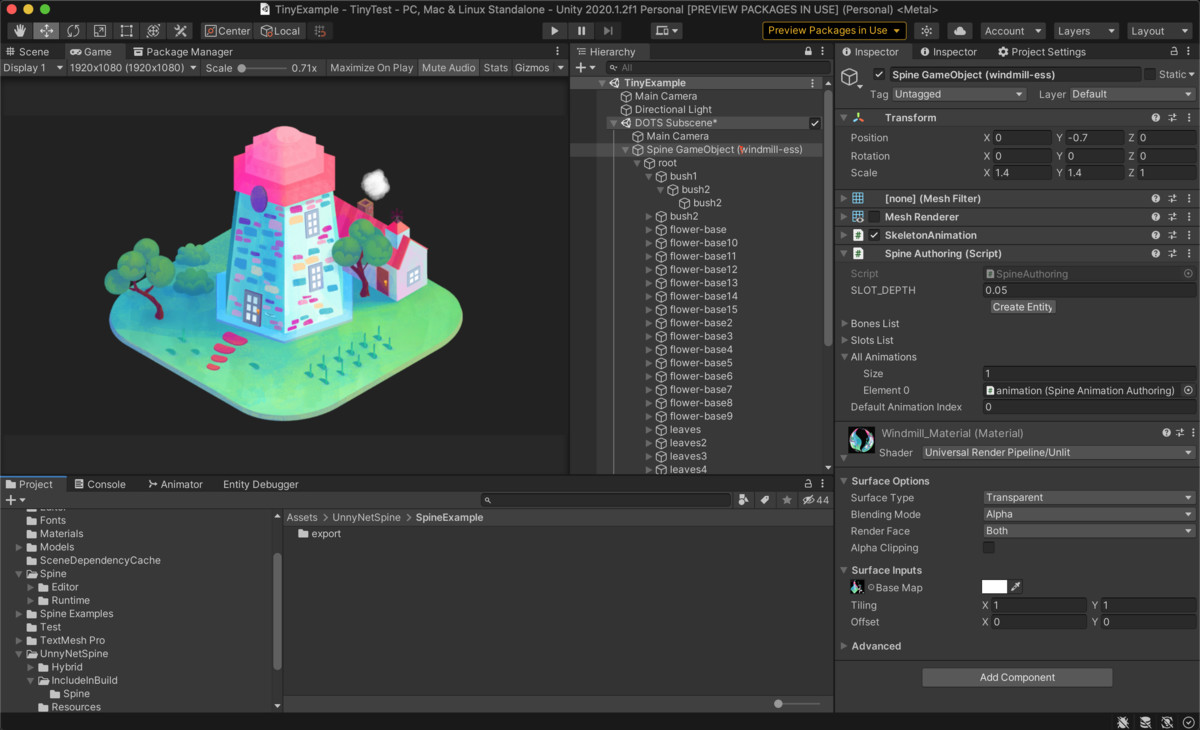This screenshot has width=1200, height=730.
Task: Select the Rotate tool
Action: click(x=72, y=31)
